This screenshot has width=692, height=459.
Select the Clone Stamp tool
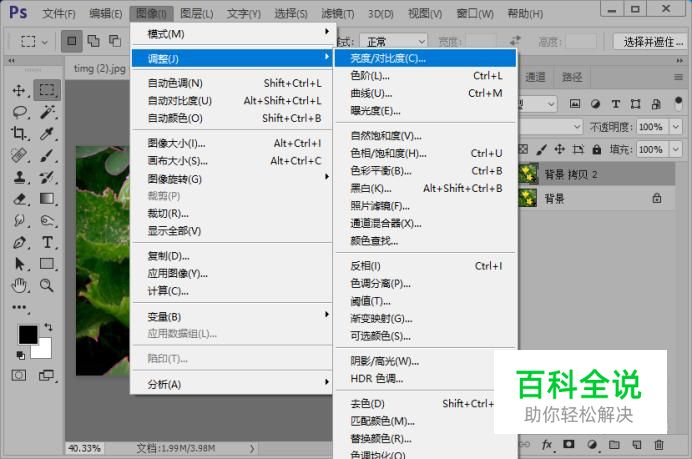[19, 177]
